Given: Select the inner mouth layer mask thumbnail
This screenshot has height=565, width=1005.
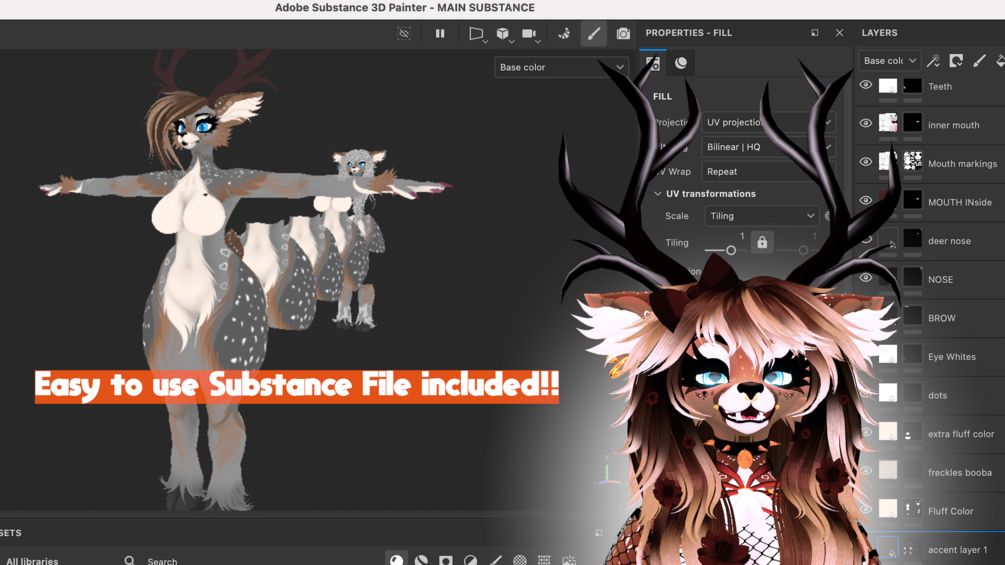Looking at the screenshot, I should pyautogui.click(x=912, y=123).
